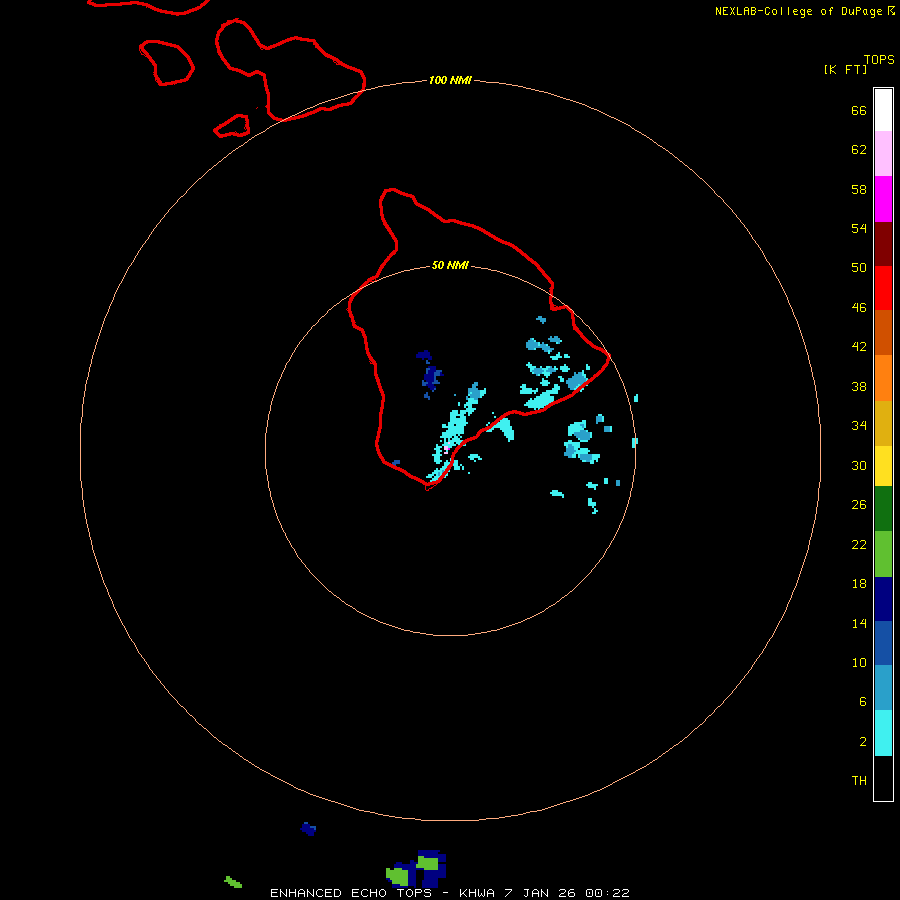900x900 pixels.
Task: Click the gold legend swatch
Action: tap(883, 423)
